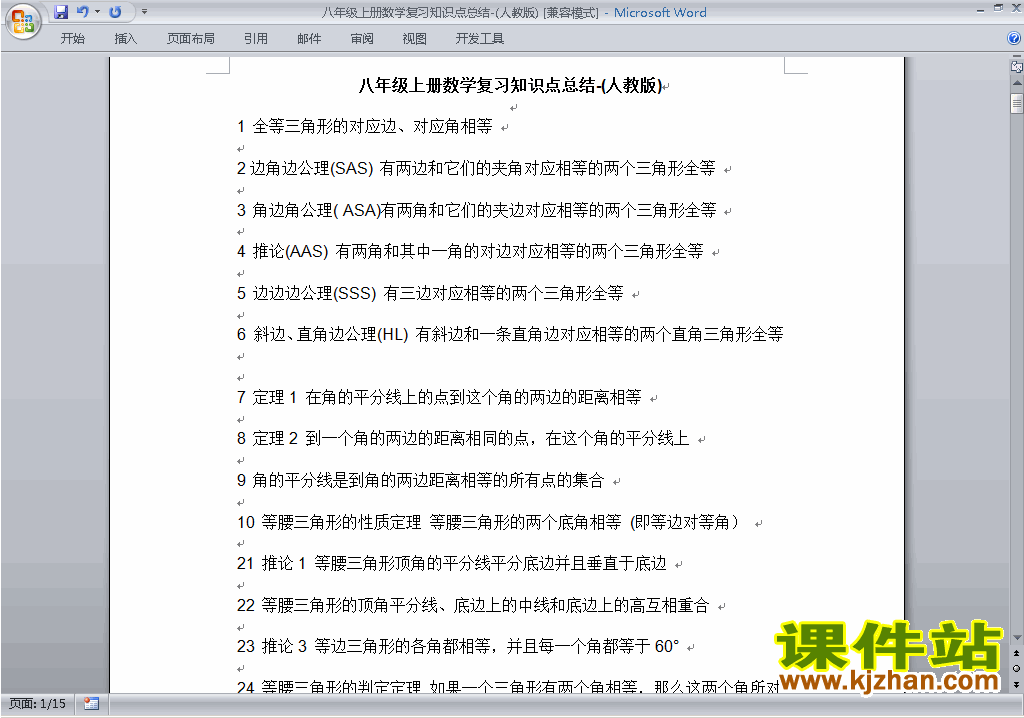Select the 视图 ribbon tab

pos(415,39)
